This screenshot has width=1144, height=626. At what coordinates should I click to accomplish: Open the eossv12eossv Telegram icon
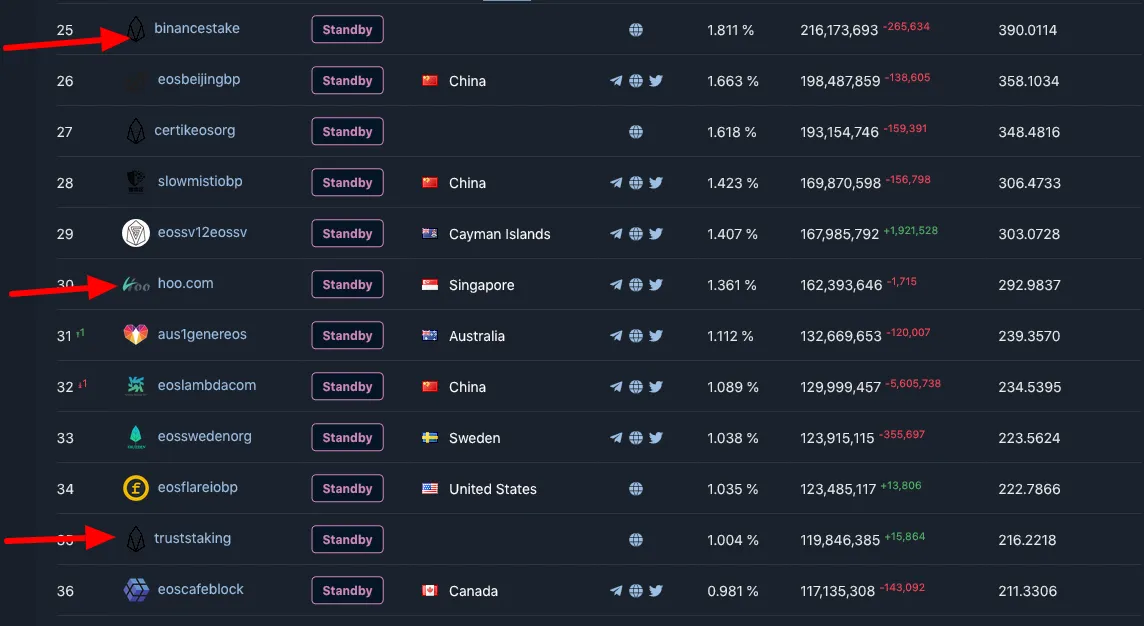pos(617,234)
